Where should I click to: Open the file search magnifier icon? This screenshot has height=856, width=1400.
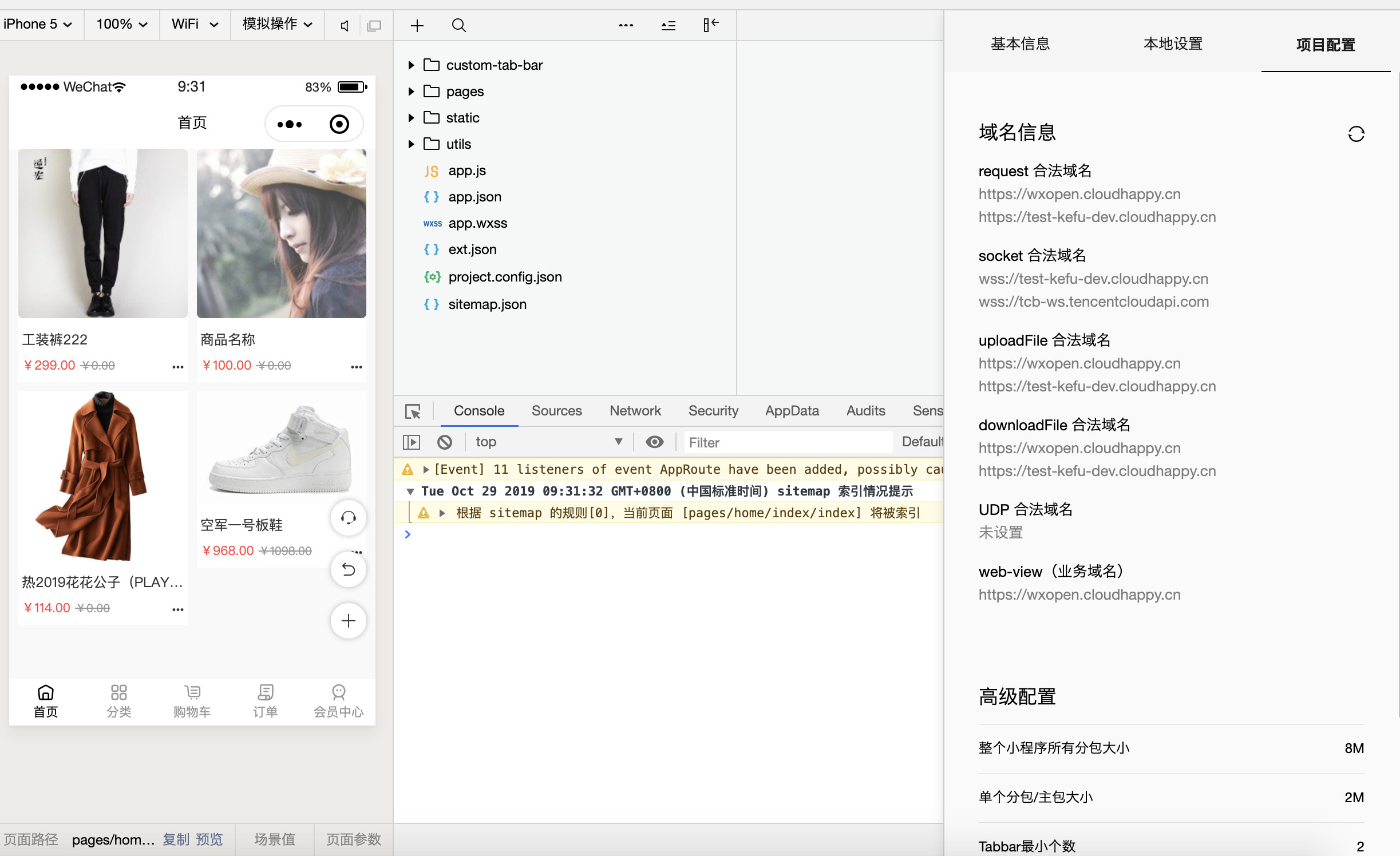click(458, 25)
